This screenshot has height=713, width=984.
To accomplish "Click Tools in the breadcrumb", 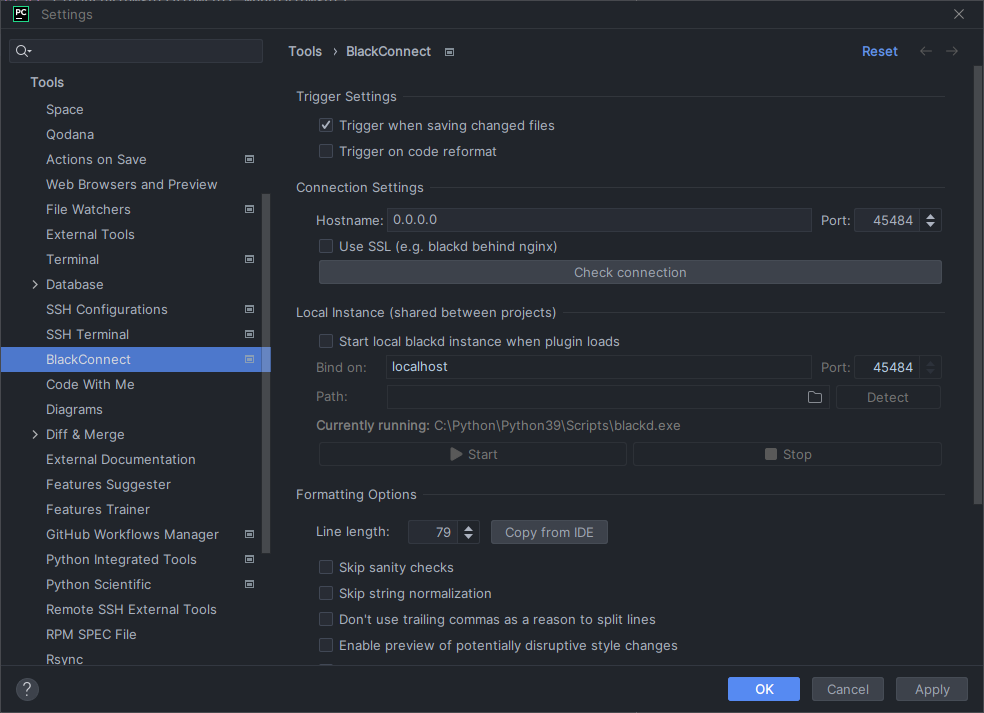I will (x=305, y=51).
